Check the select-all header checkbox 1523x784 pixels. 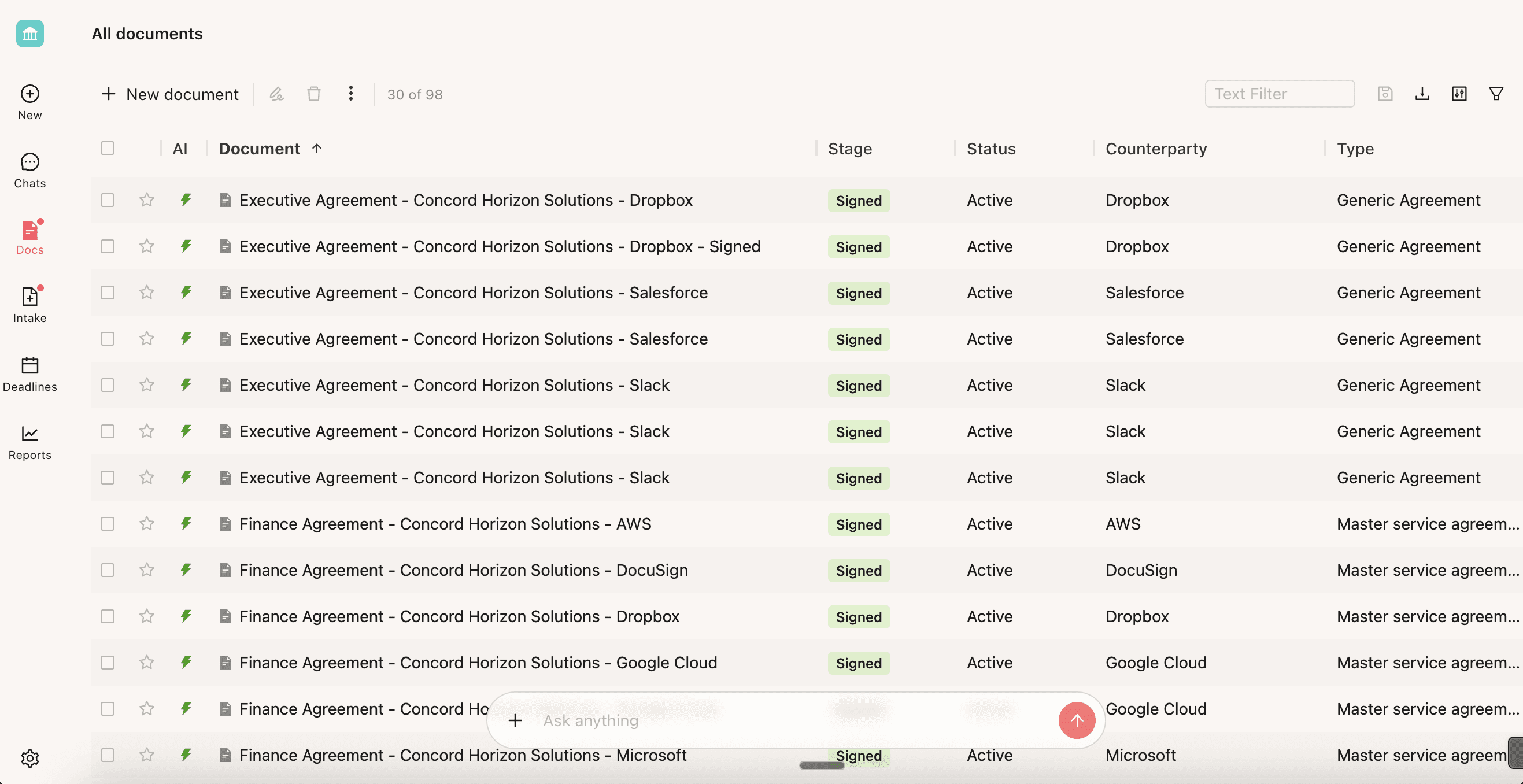(107, 149)
